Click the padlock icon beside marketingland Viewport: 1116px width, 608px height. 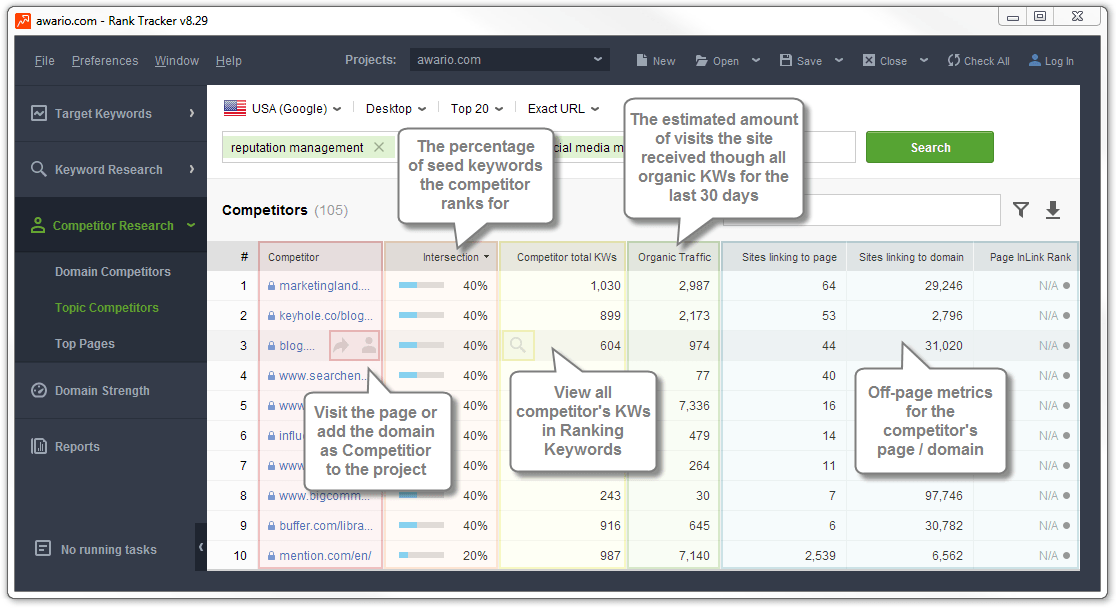pyautogui.click(x=271, y=285)
